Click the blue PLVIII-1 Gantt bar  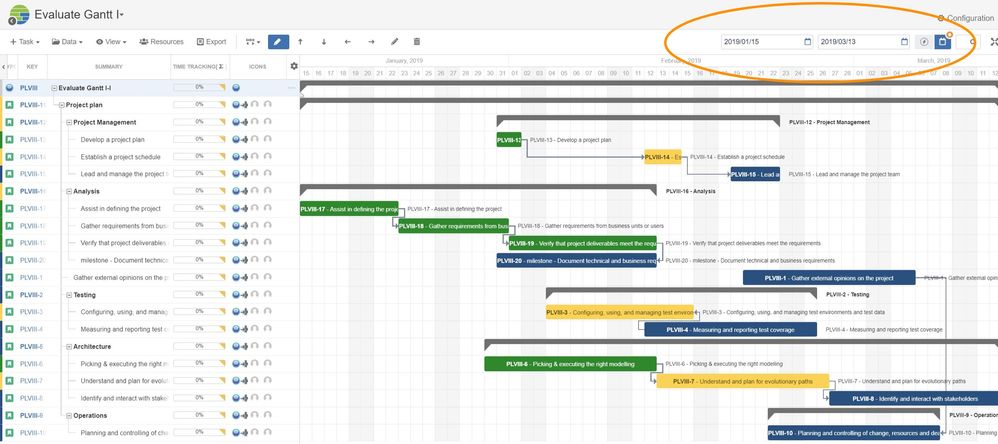point(829,278)
